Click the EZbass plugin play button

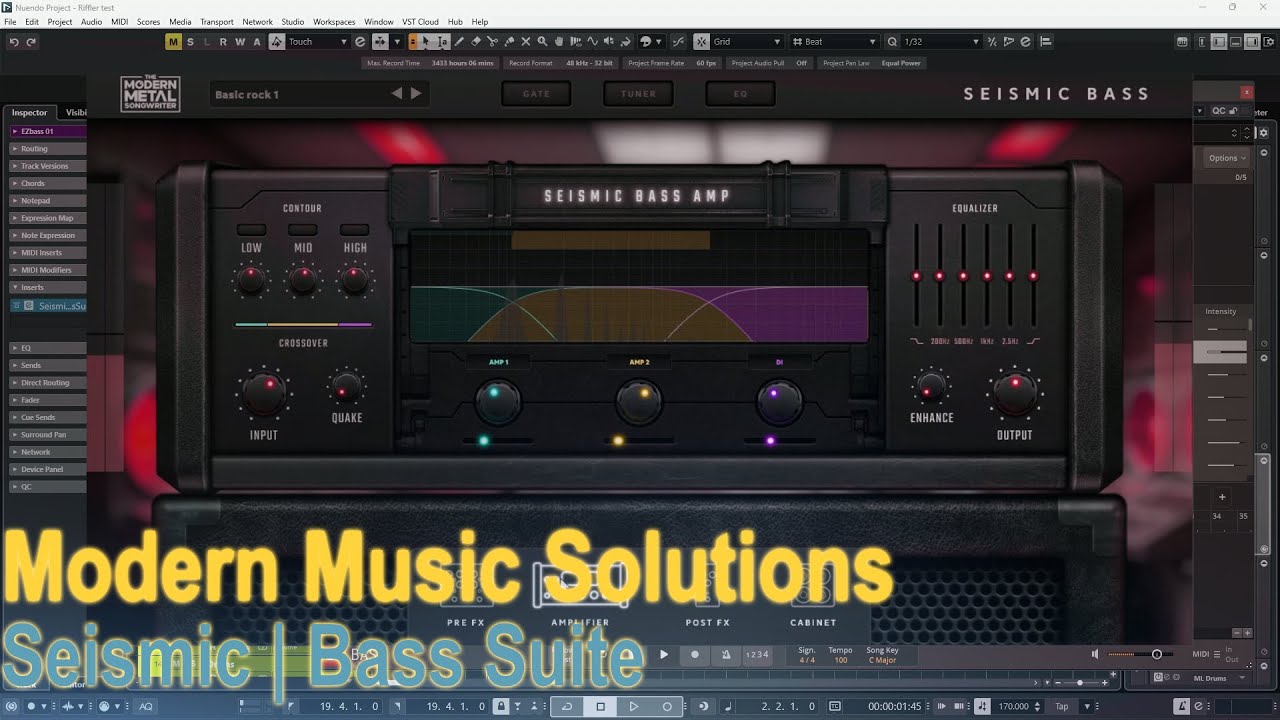(x=663, y=654)
